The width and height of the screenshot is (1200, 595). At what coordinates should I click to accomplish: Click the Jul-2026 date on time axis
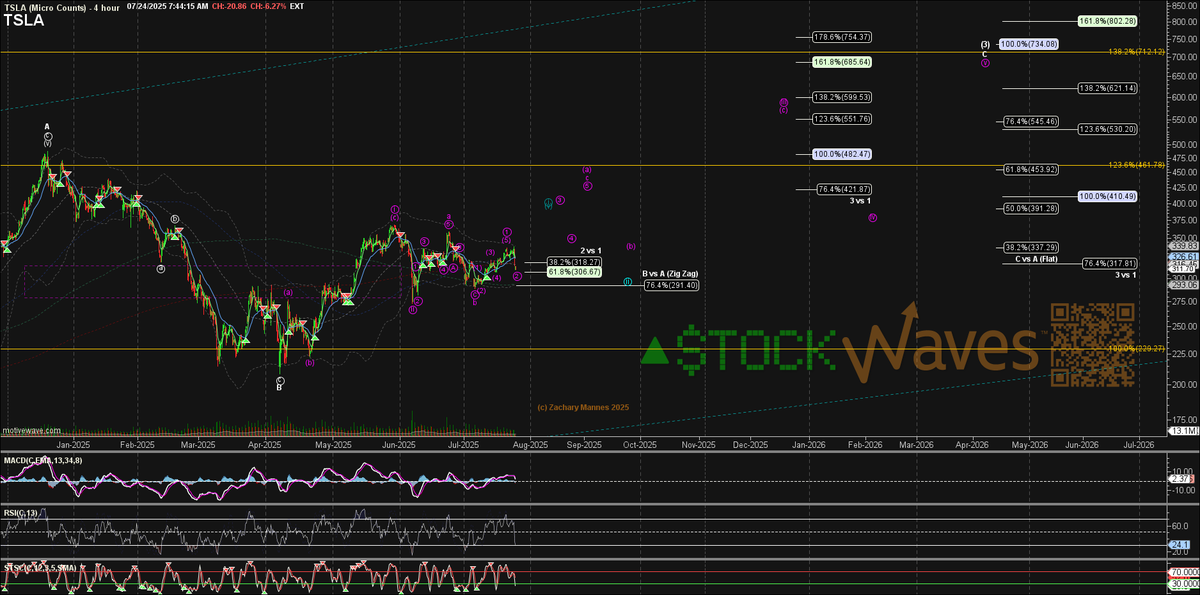pos(1139,444)
